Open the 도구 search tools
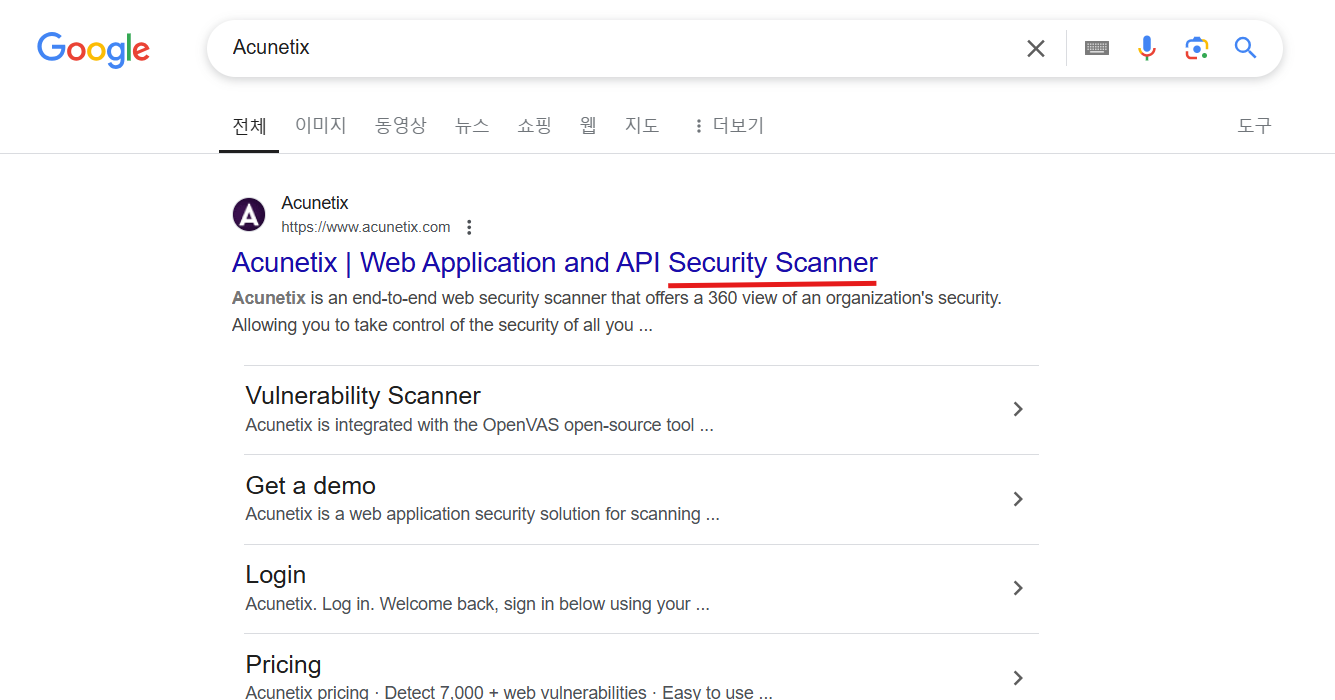The height and width of the screenshot is (700, 1335). [1254, 126]
